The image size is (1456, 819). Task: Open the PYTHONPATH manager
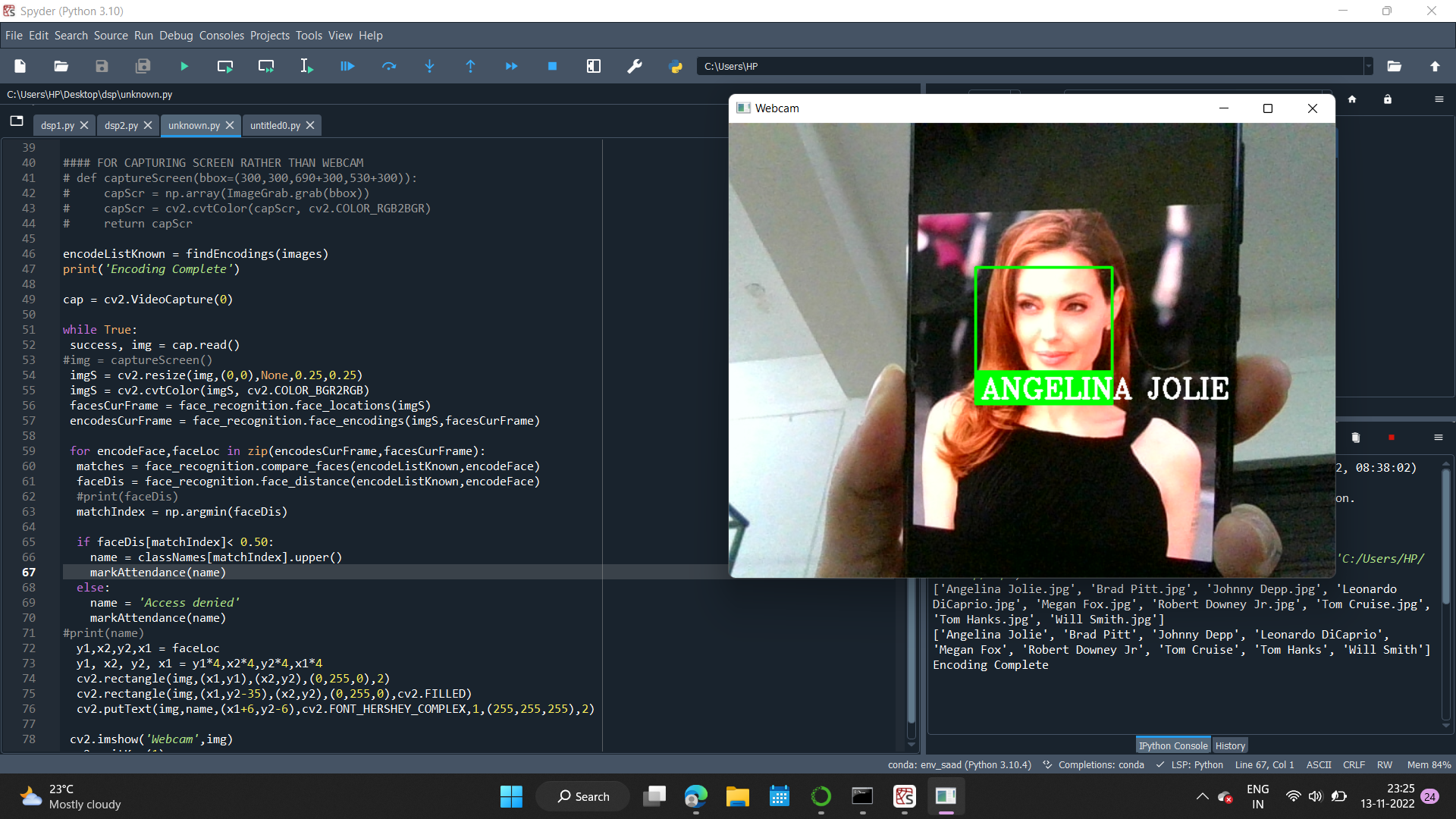(676, 67)
